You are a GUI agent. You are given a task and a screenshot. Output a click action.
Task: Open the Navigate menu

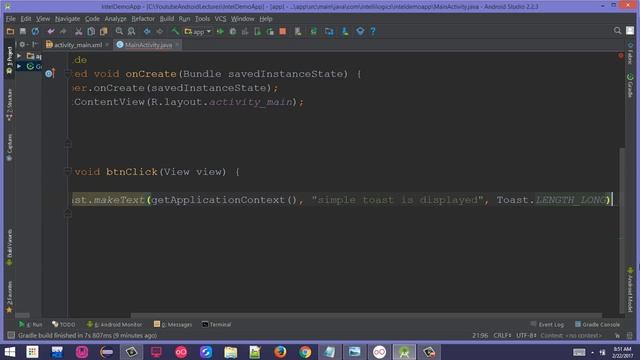67,19
